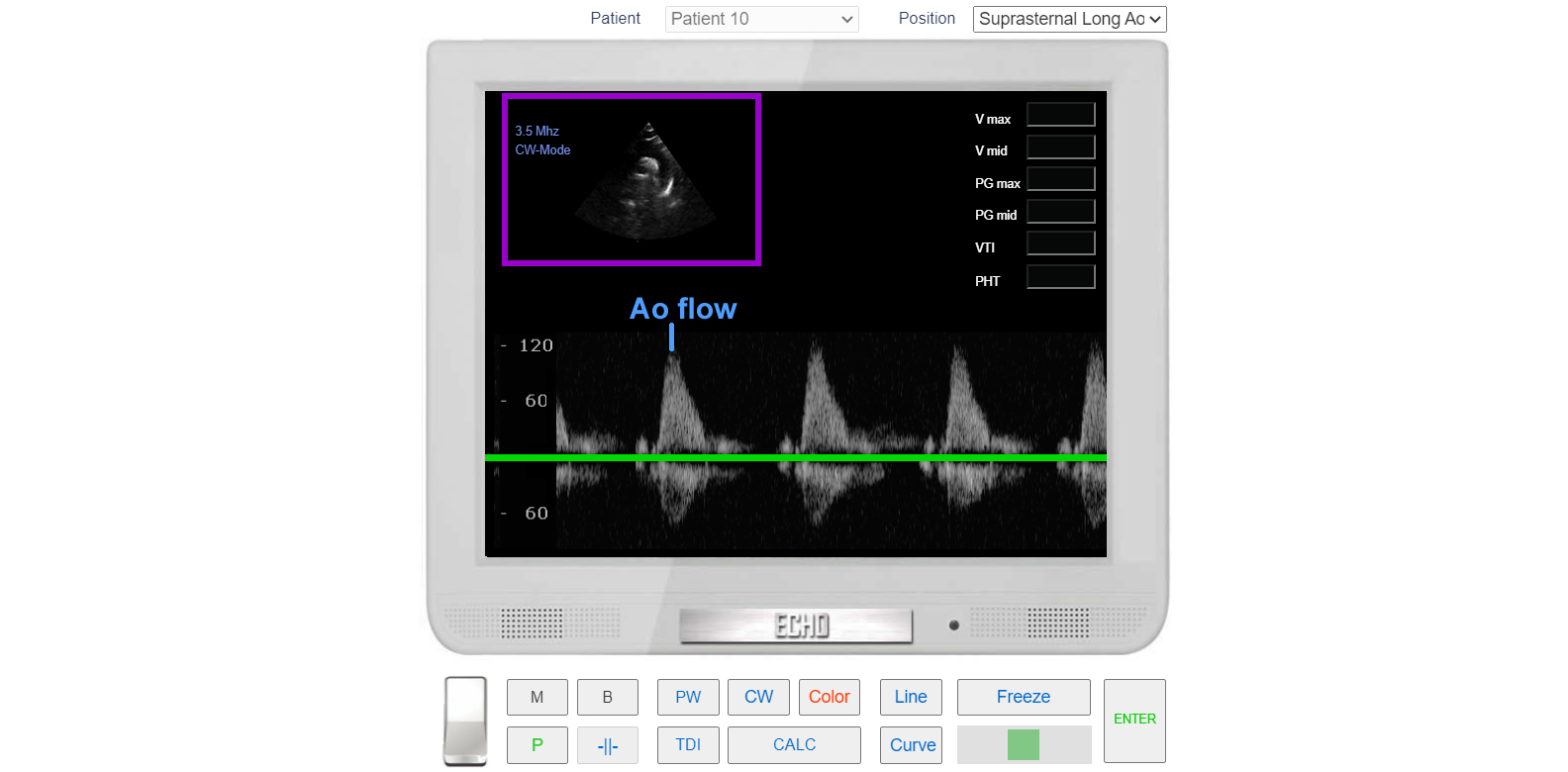
Task: Enable Color Doppler mode
Action: point(829,697)
